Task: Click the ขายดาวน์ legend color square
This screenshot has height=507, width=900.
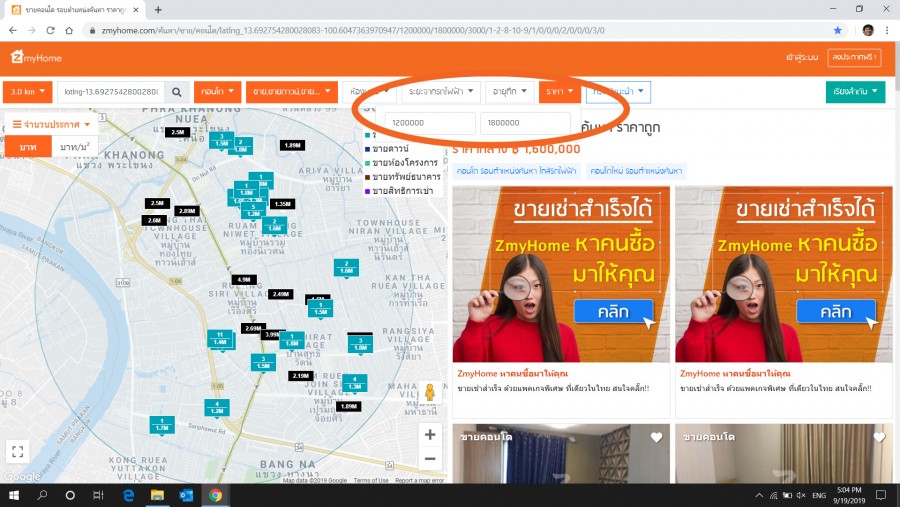Action: coord(368,149)
